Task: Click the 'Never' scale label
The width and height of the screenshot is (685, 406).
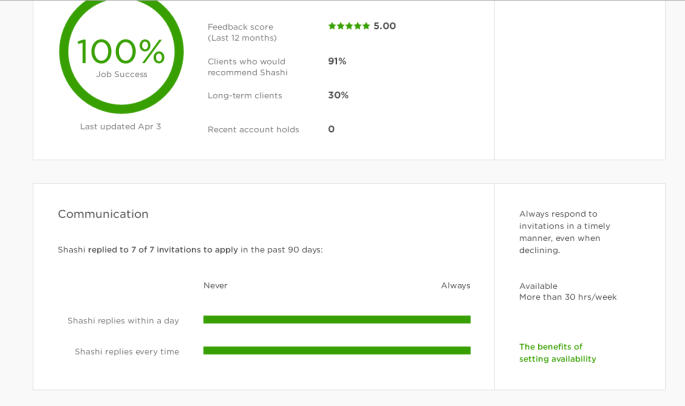Action: (215, 286)
